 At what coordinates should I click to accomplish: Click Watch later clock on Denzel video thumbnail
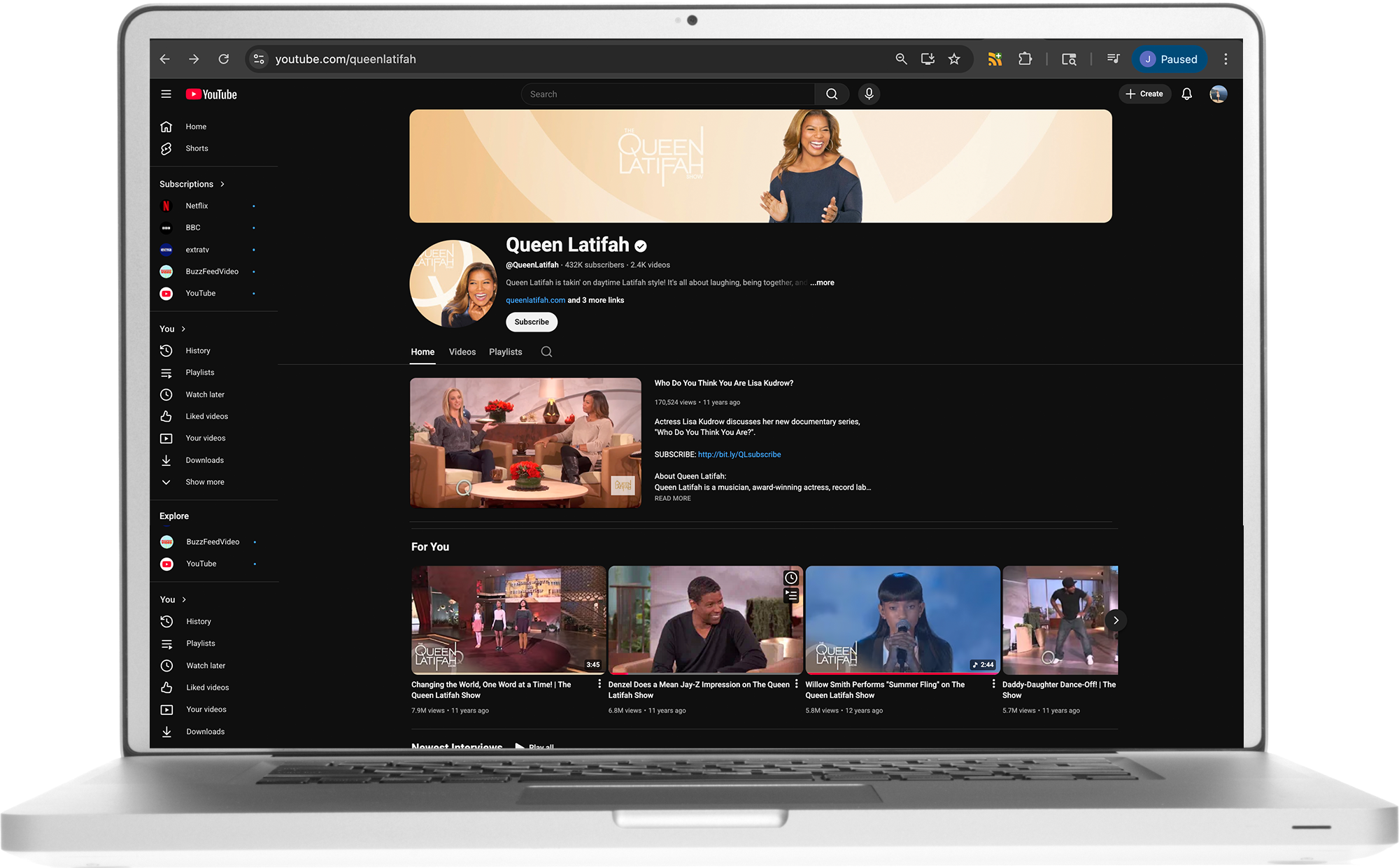click(790, 578)
